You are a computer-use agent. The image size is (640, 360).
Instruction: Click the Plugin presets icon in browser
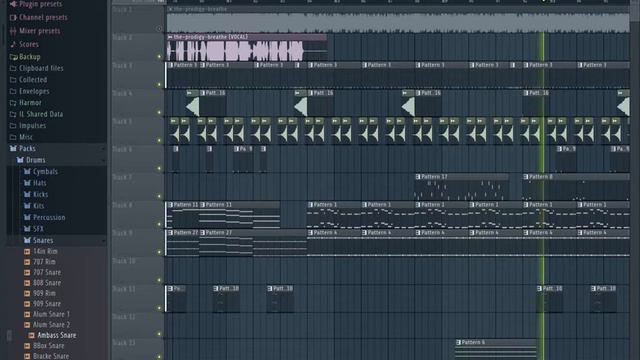click(x=13, y=4)
